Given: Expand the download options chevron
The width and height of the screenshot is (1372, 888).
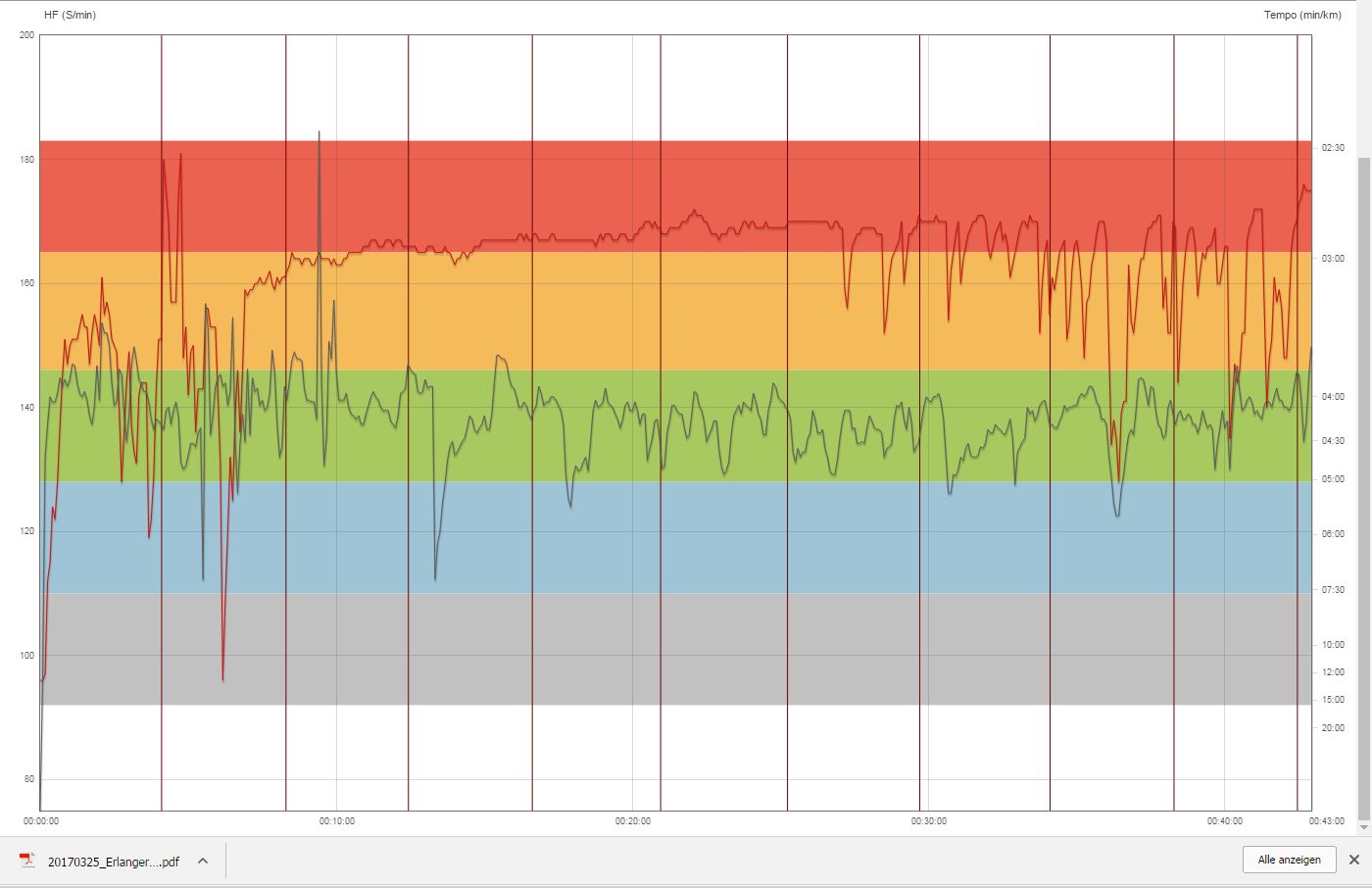Looking at the screenshot, I should coord(203,861).
